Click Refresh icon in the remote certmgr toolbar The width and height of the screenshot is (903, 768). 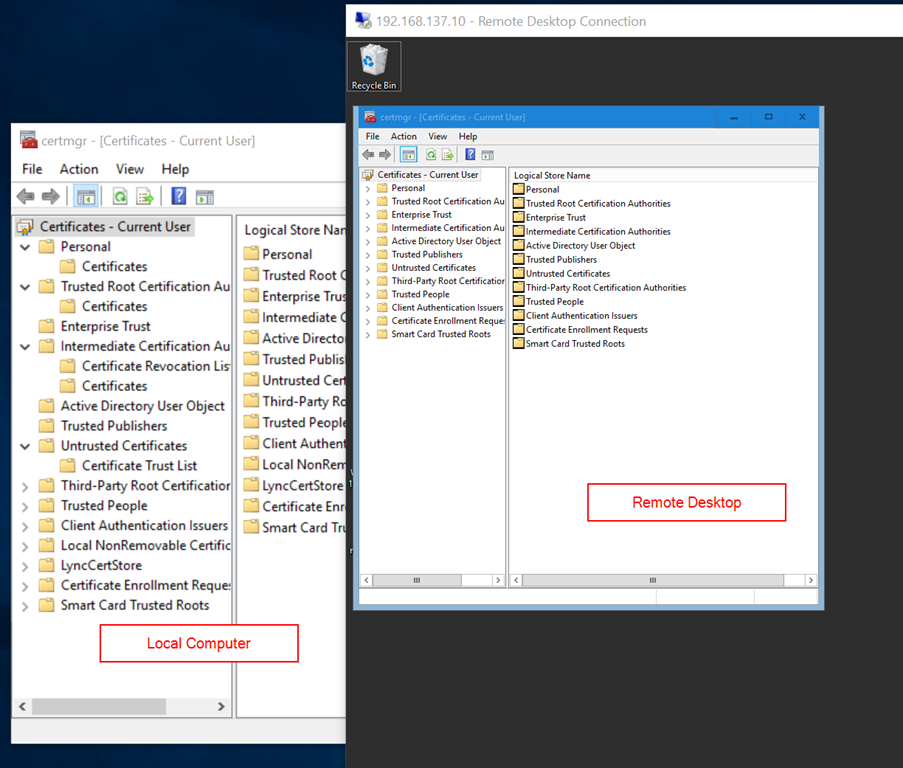coord(431,155)
